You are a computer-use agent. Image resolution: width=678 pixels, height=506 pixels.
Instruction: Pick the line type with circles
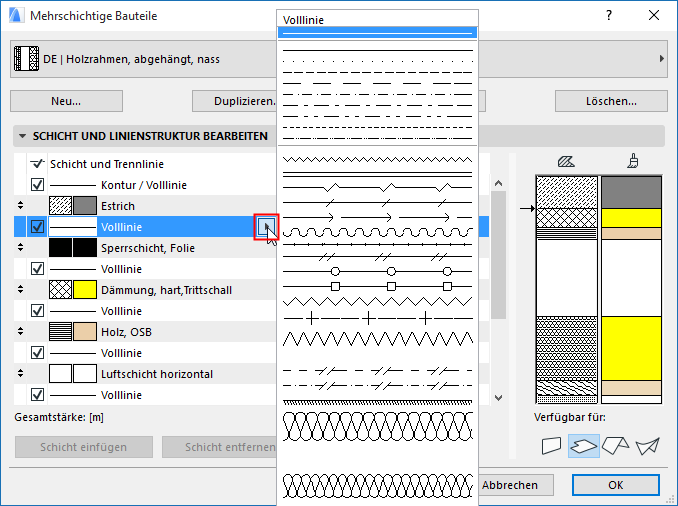[377, 272]
